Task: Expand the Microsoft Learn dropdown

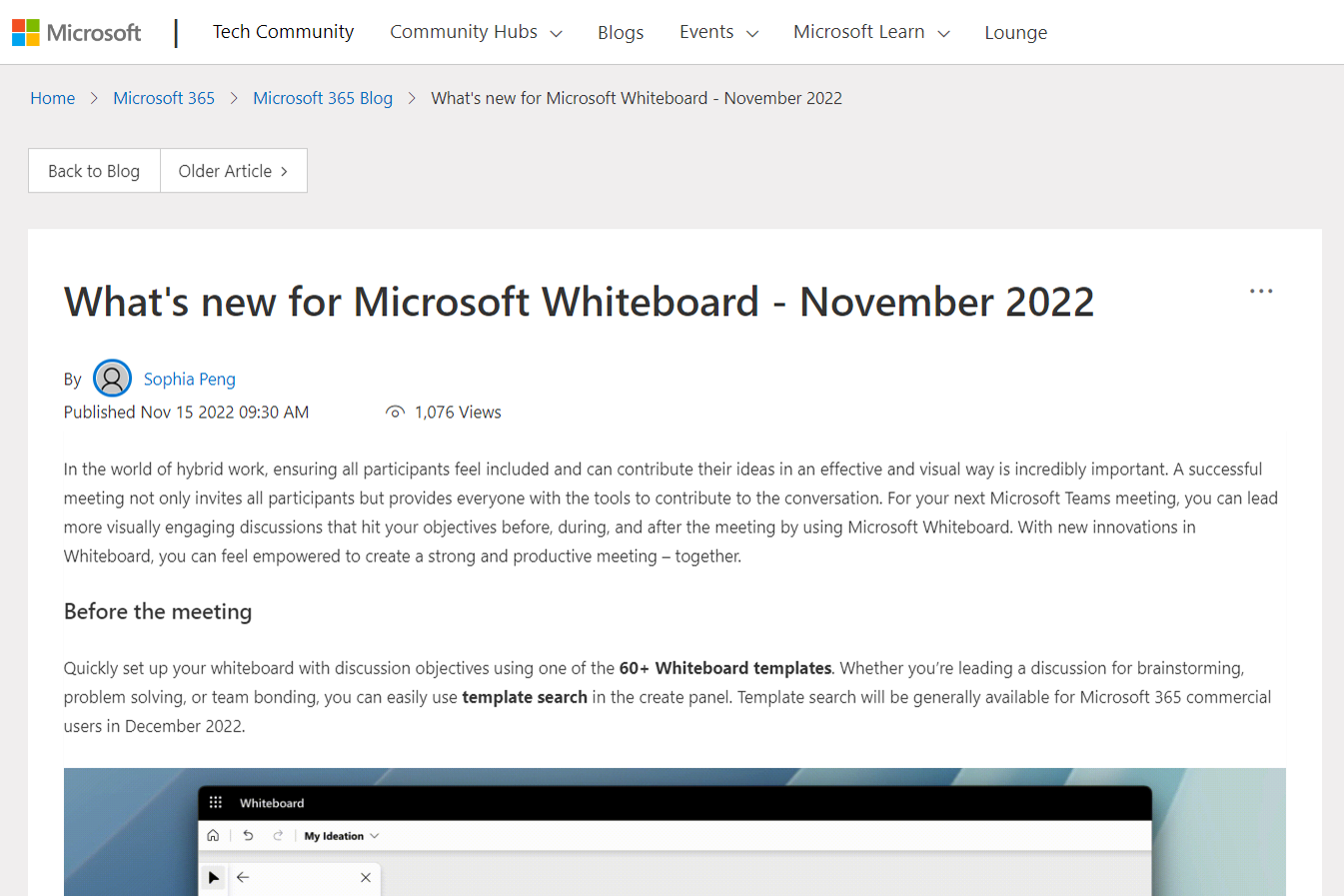Action: (870, 32)
